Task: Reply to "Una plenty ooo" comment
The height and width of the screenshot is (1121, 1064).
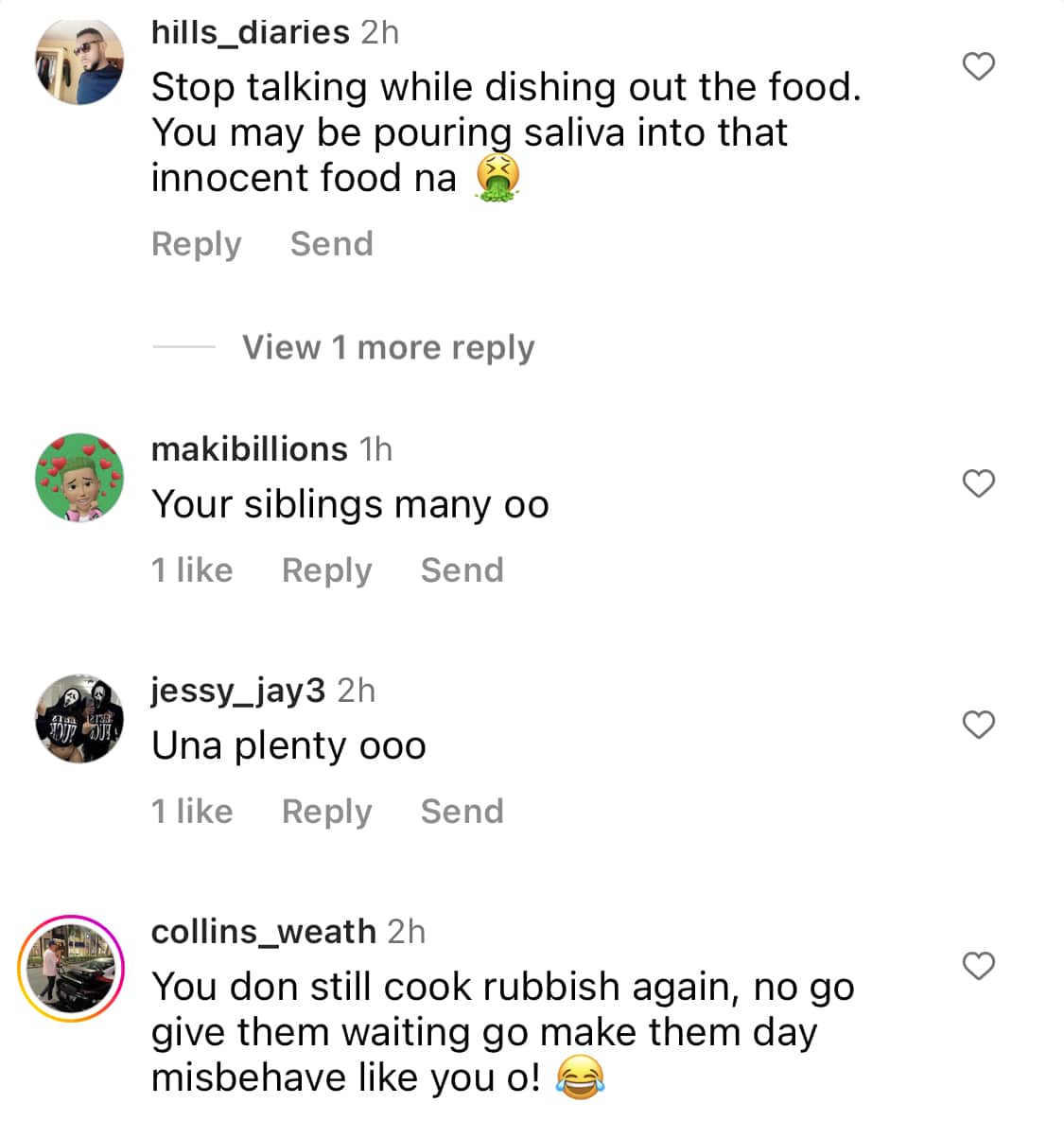Action: coord(326,812)
